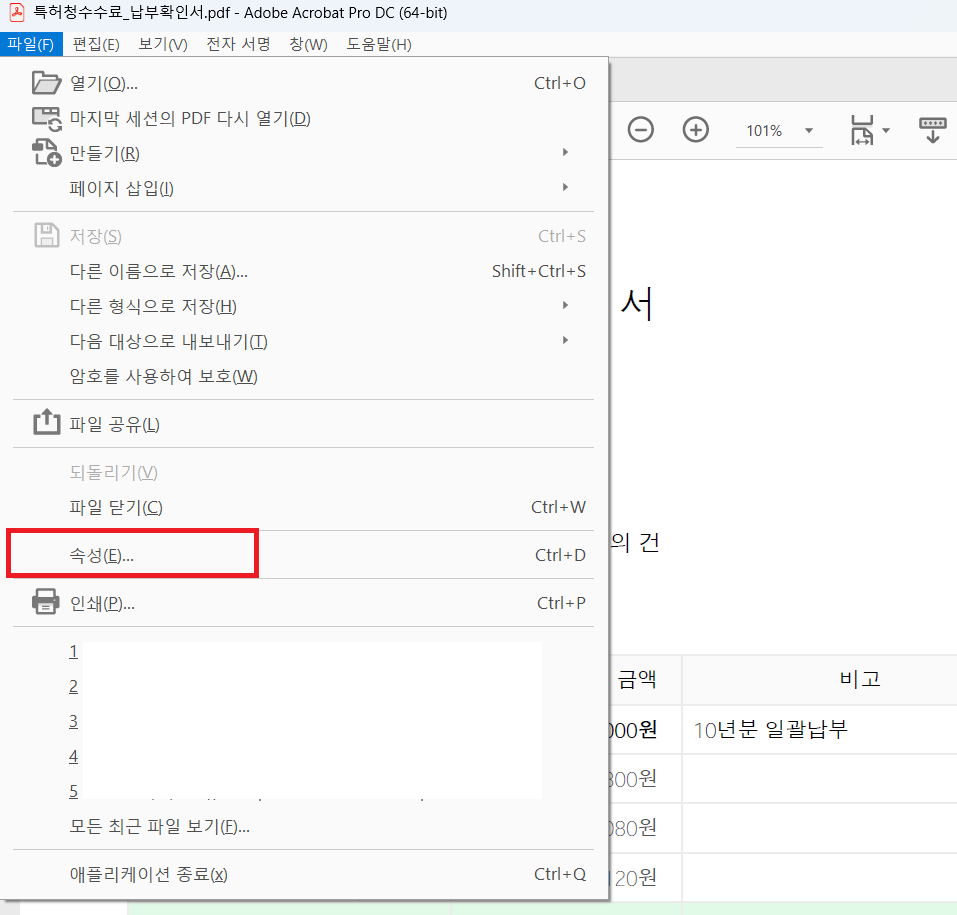Expand the 만들기(R) submenu arrow
Image resolution: width=957 pixels, height=915 pixels.
click(x=565, y=152)
